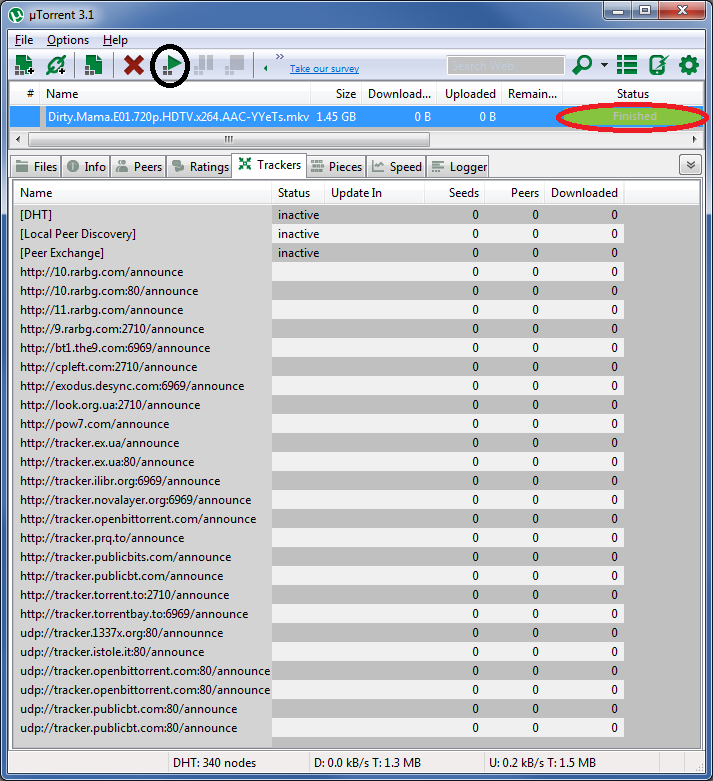713x781 pixels.
Task: Click the torrent list left scroll arrow
Action: [18, 139]
